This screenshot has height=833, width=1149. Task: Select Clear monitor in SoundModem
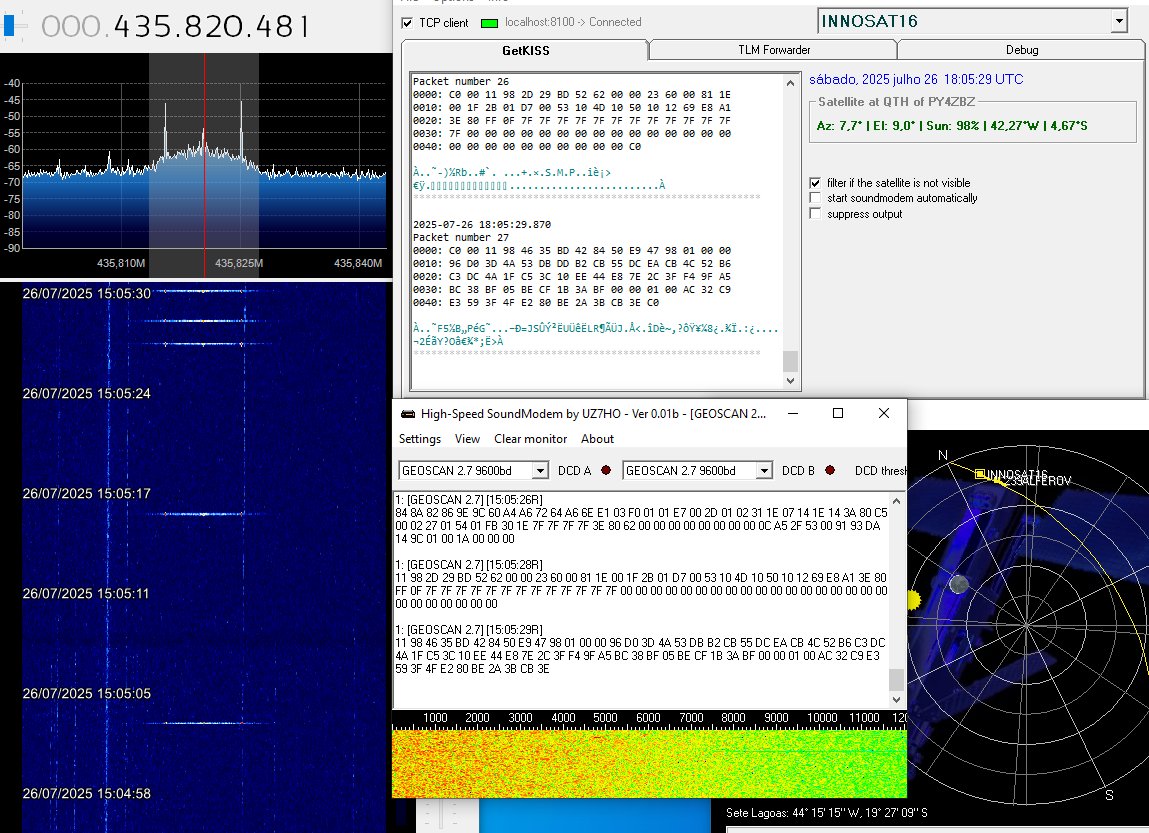[531, 439]
